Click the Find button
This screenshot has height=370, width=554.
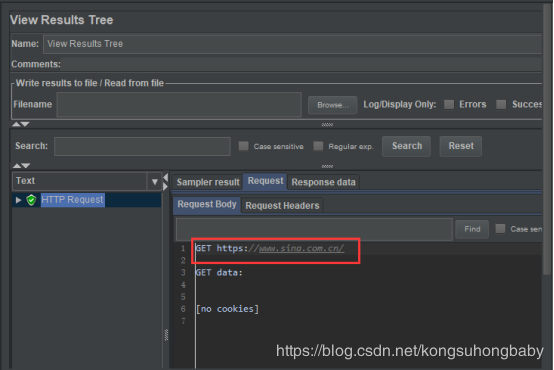[x=472, y=229]
